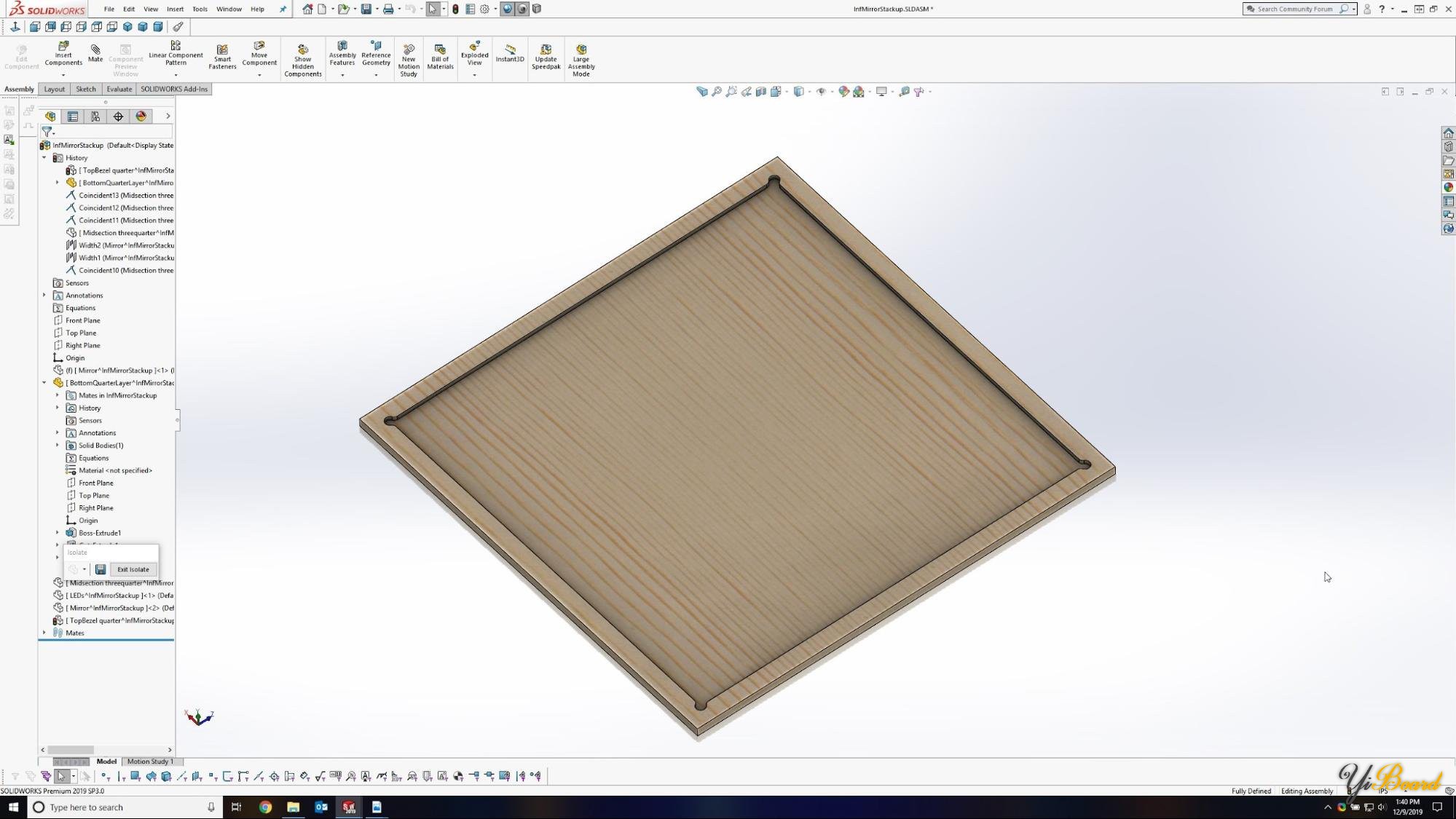
Task: Click the Rebuild traffic light icon
Action: (455, 9)
